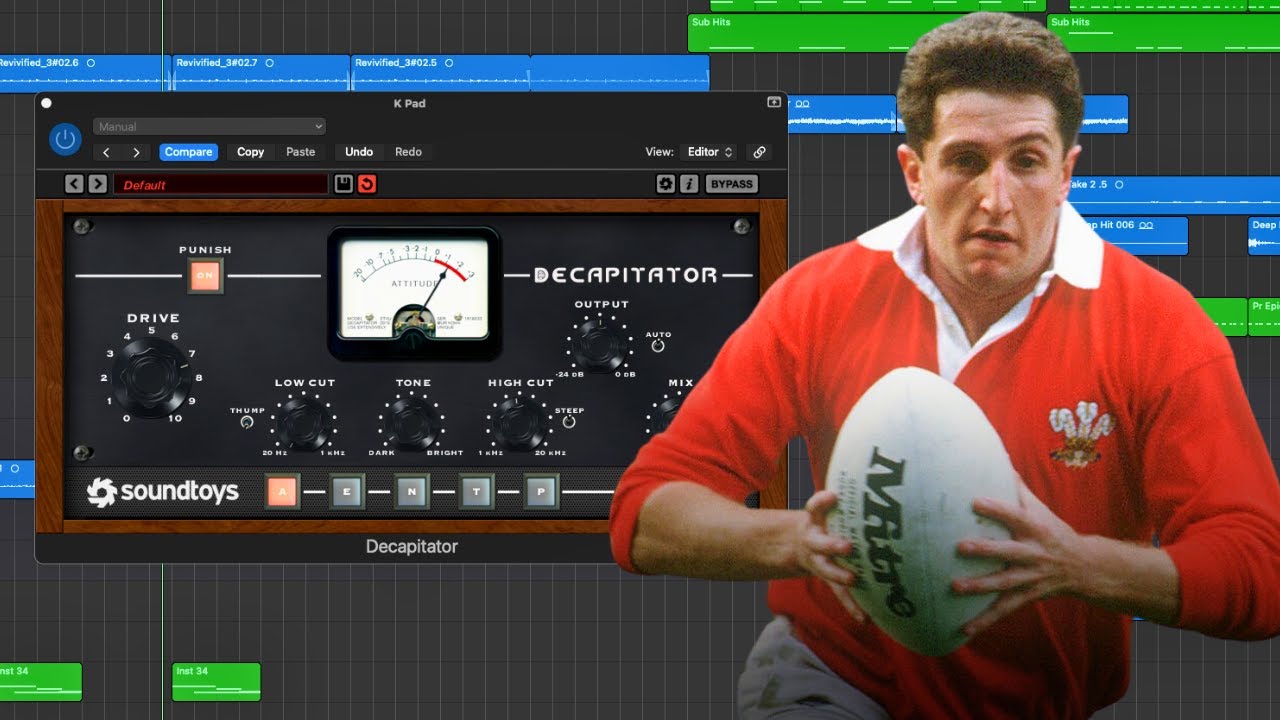Select the Deep Hit 006 region
This screenshot has height=720, width=1280.
tap(1130, 236)
